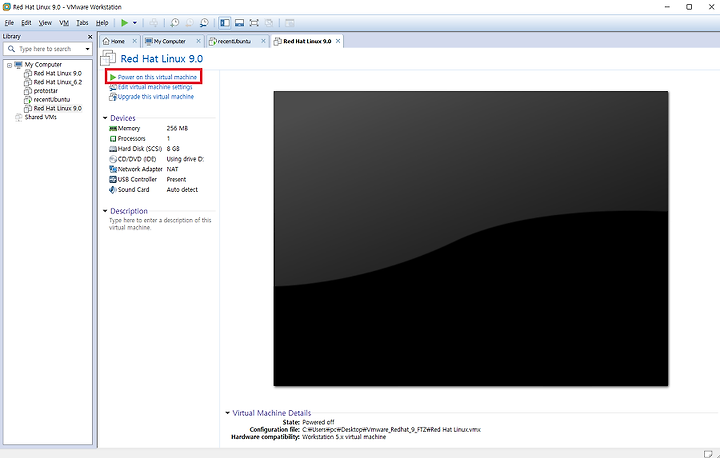720x458 pixels.
Task: Select protostar VM in library tree
Action: click(x=46, y=90)
